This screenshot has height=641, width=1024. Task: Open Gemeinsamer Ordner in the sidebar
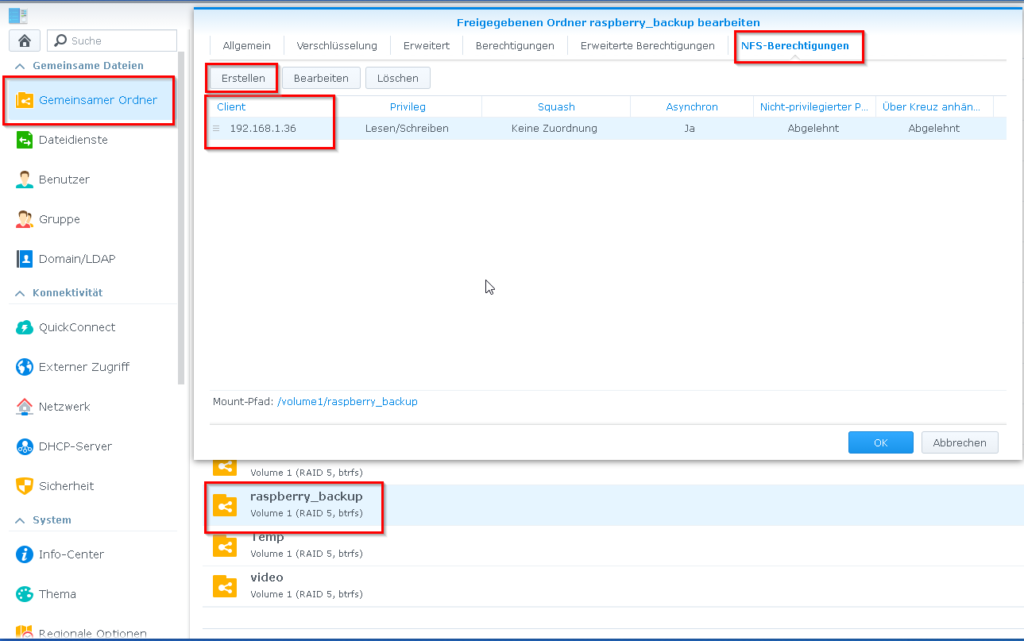coord(97,100)
